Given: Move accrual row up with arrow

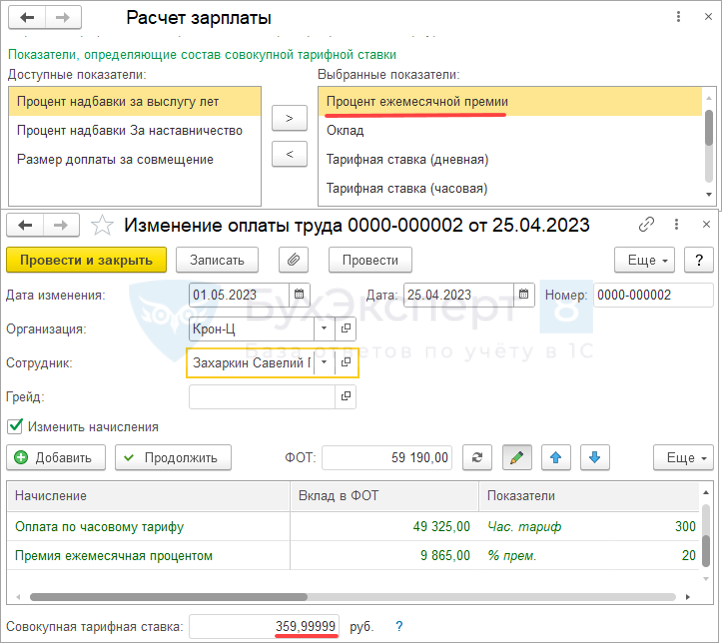Looking at the screenshot, I should (x=556, y=457).
